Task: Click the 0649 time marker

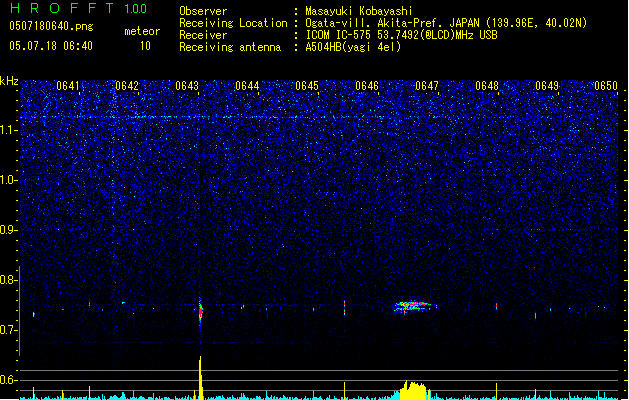Action: (x=547, y=86)
